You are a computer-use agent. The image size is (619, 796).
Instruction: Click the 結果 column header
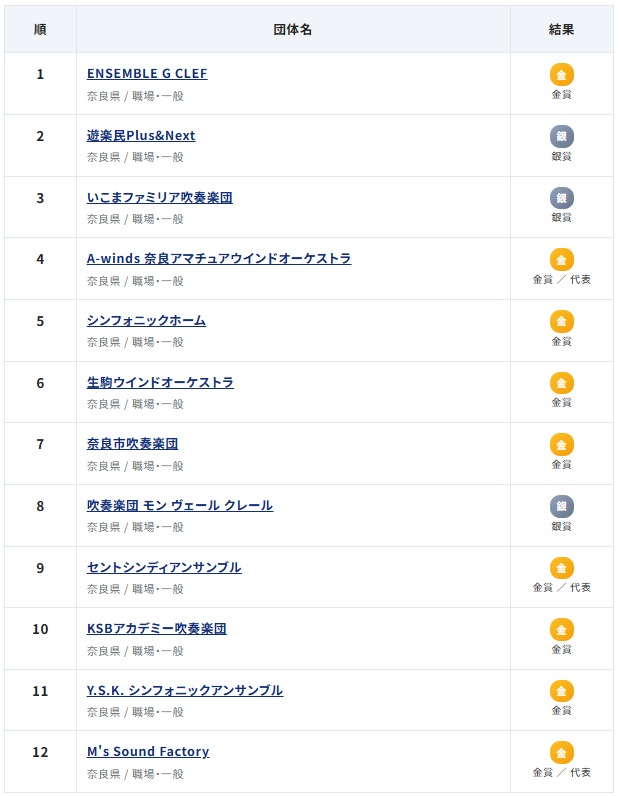pos(562,29)
